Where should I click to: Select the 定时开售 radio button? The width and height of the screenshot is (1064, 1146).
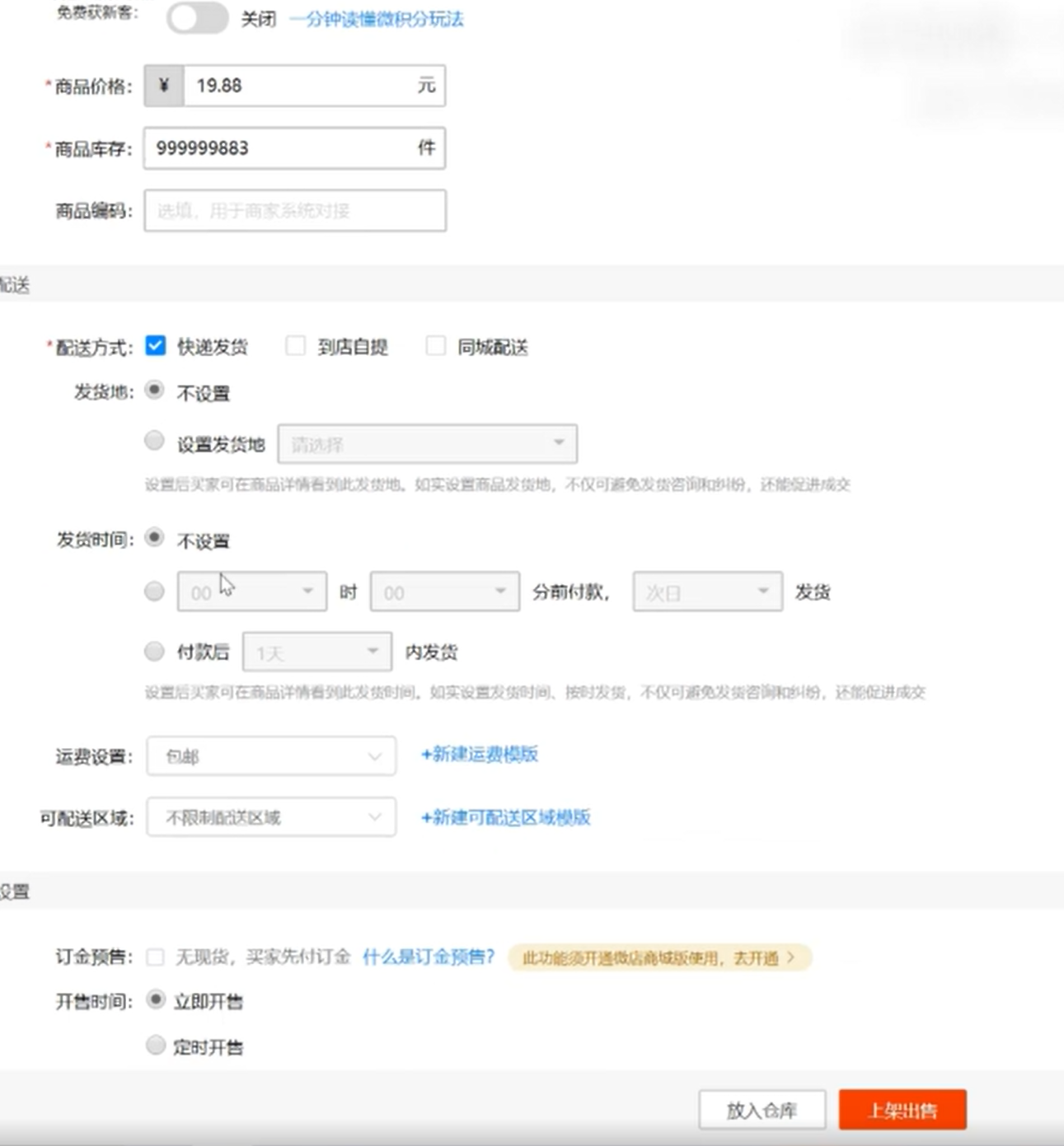click(155, 1045)
